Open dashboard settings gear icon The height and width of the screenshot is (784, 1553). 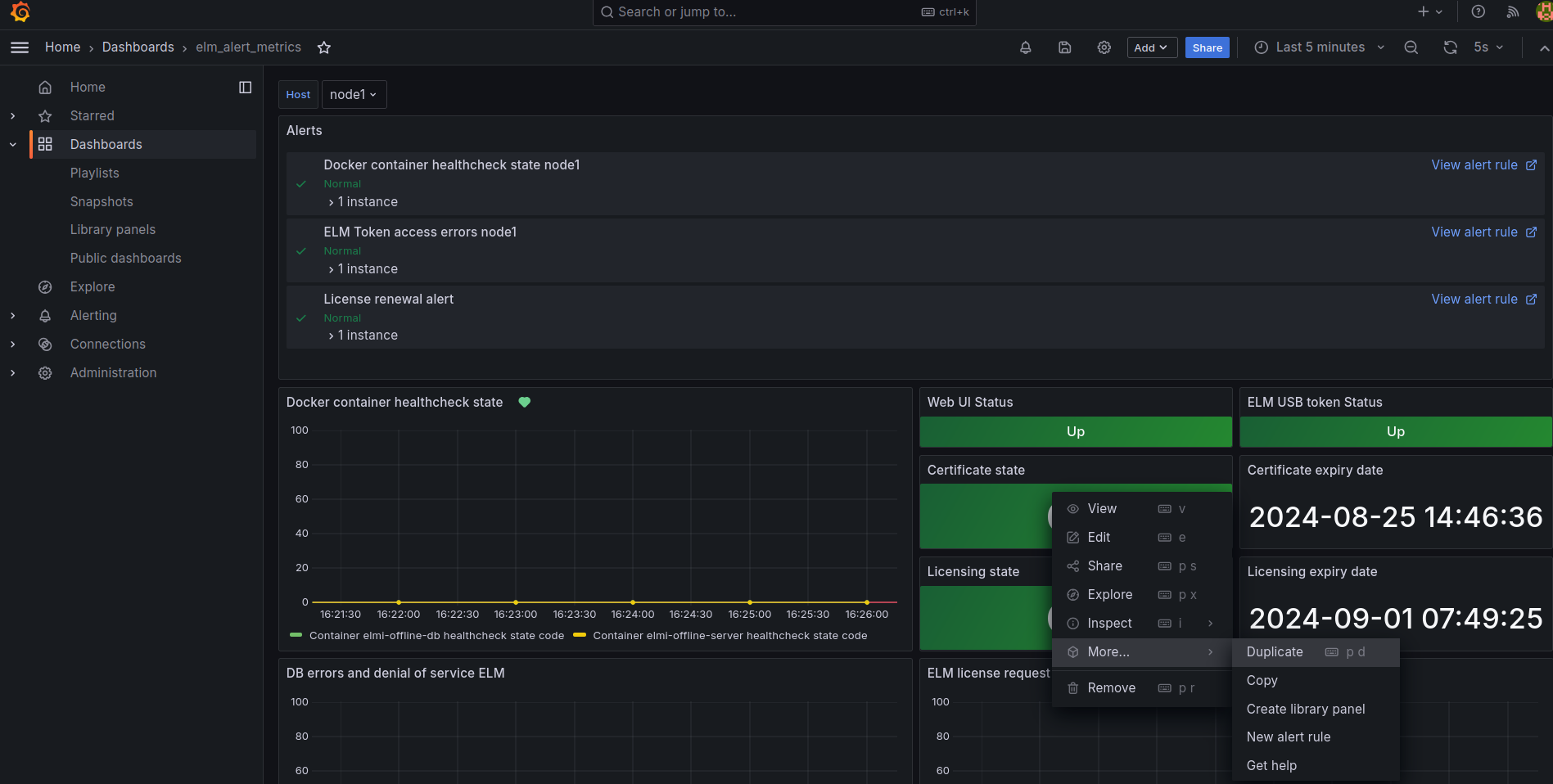tap(1104, 47)
